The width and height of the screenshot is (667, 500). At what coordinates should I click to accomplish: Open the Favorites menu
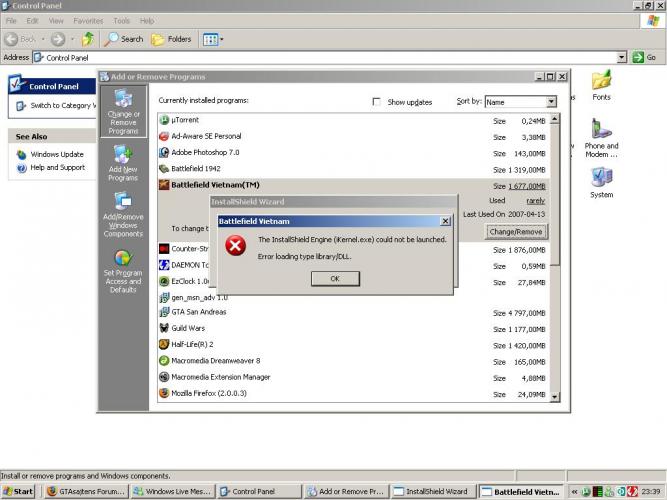point(88,20)
